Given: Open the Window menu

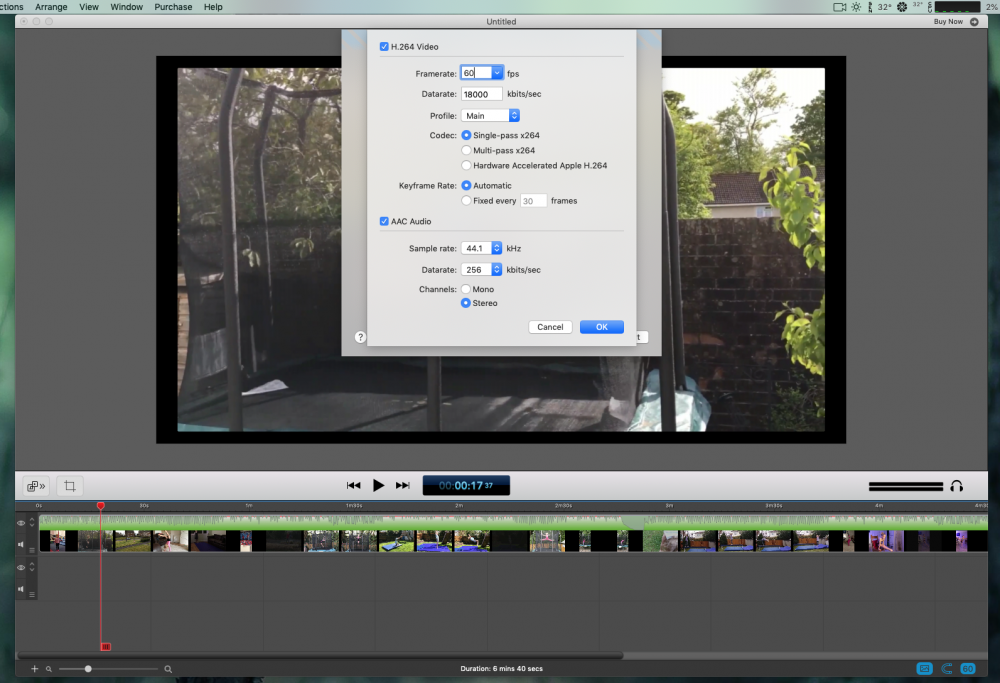Looking at the screenshot, I should click(126, 7).
